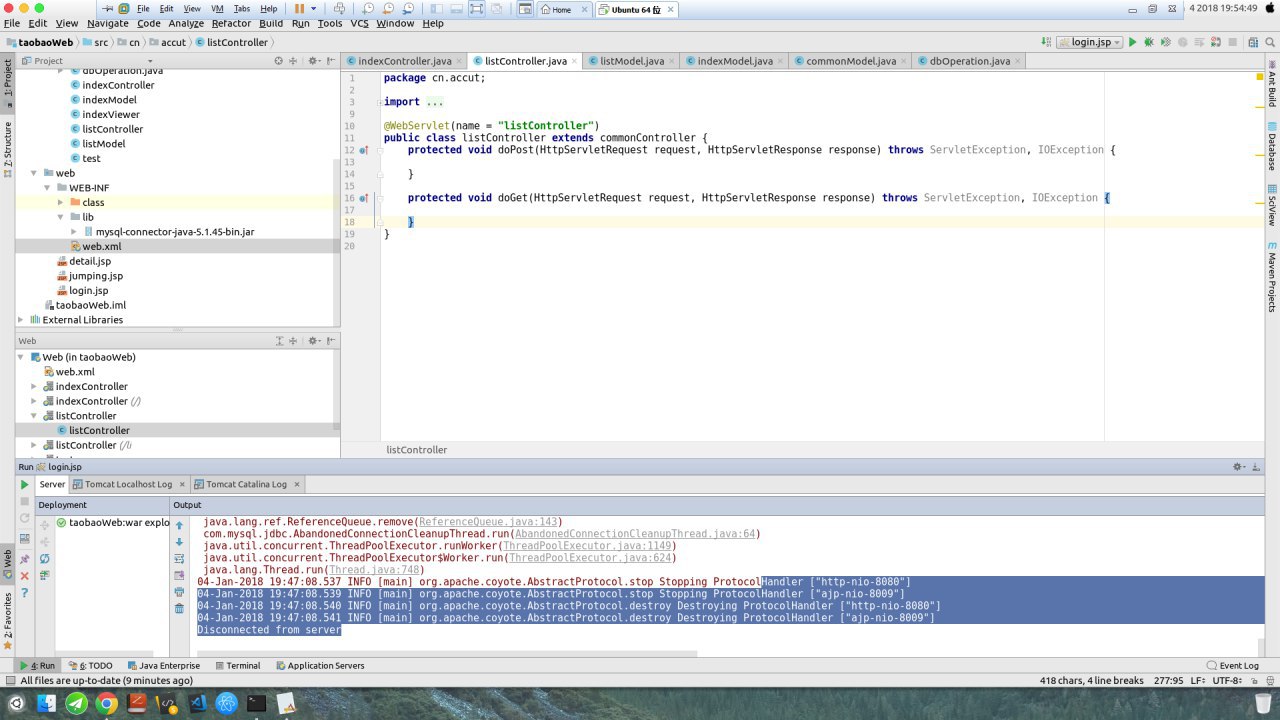The width and height of the screenshot is (1280, 720).
Task: Expand the External Libraries tree node
Action: tap(22, 320)
